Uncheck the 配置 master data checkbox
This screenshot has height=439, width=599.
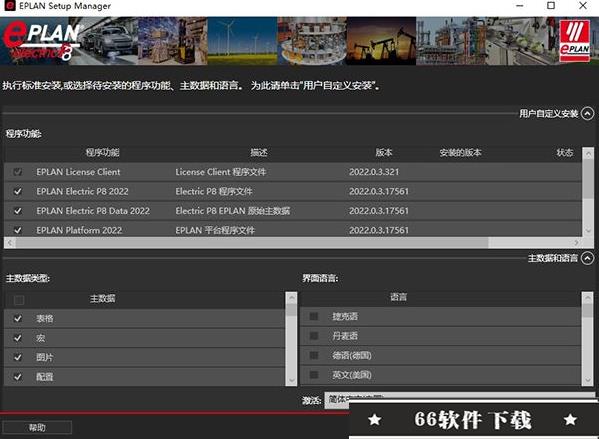pyautogui.click(x=18, y=377)
